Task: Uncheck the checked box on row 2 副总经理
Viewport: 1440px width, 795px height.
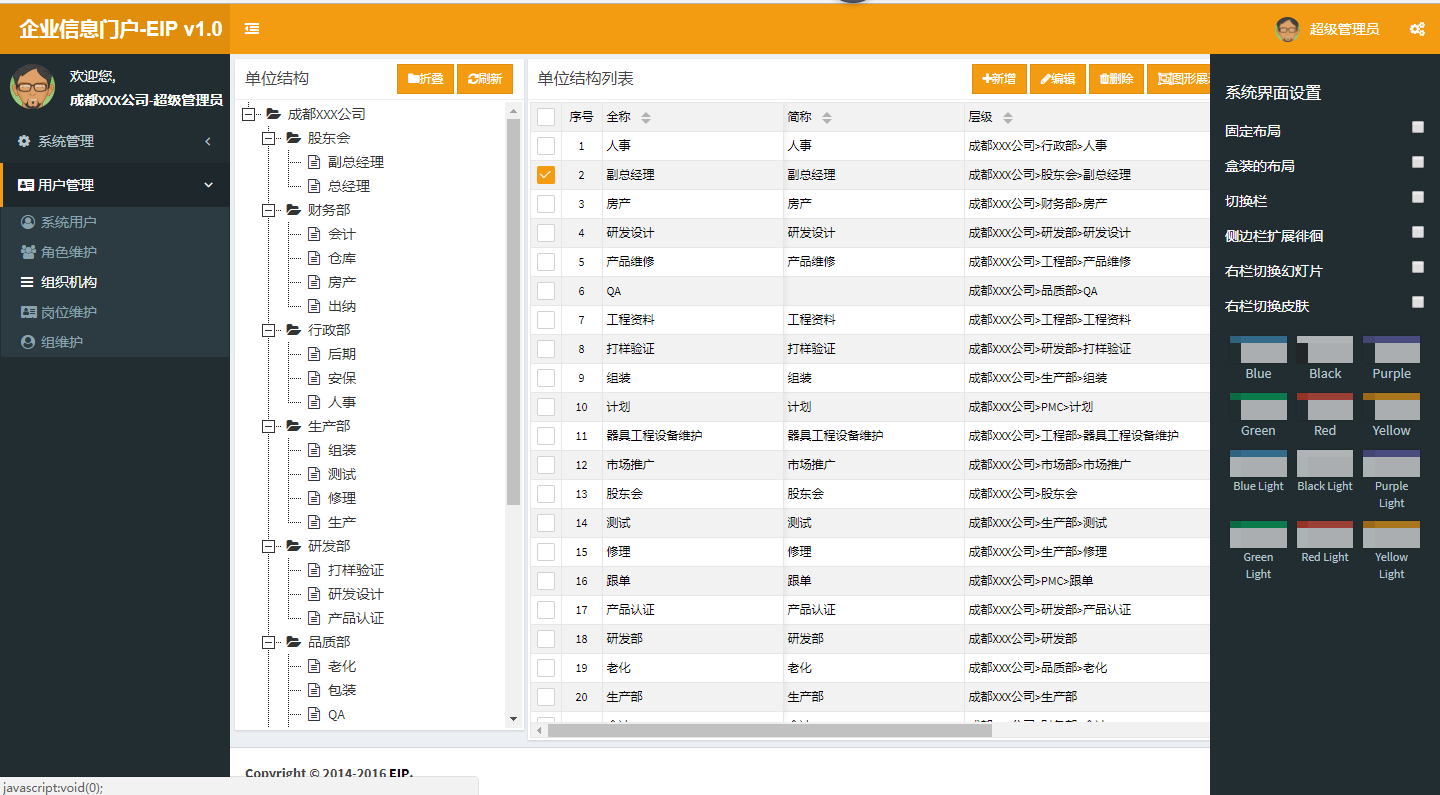Action: [x=546, y=175]
